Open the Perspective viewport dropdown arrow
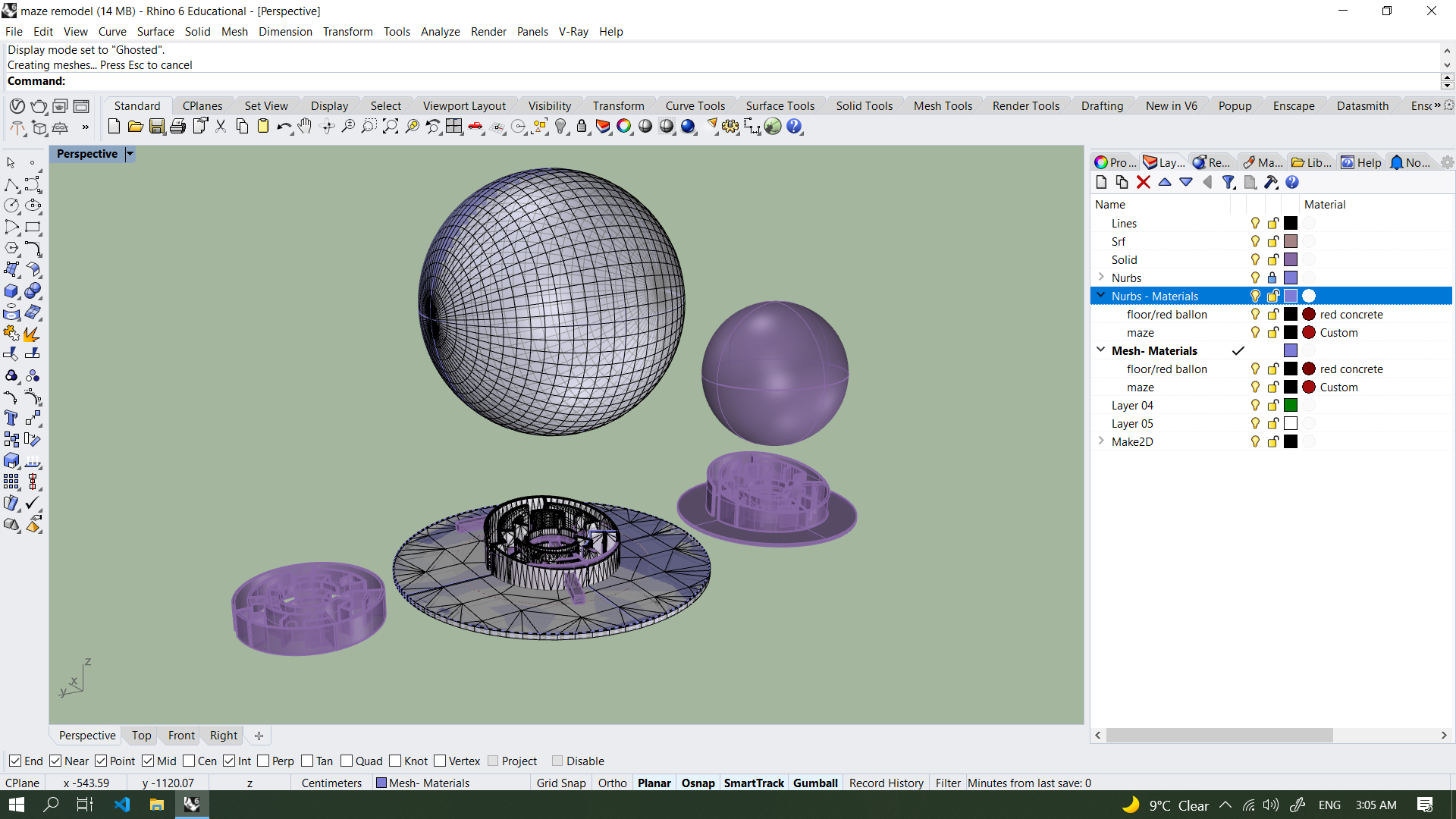The image size is (1456, 819). 130,154
